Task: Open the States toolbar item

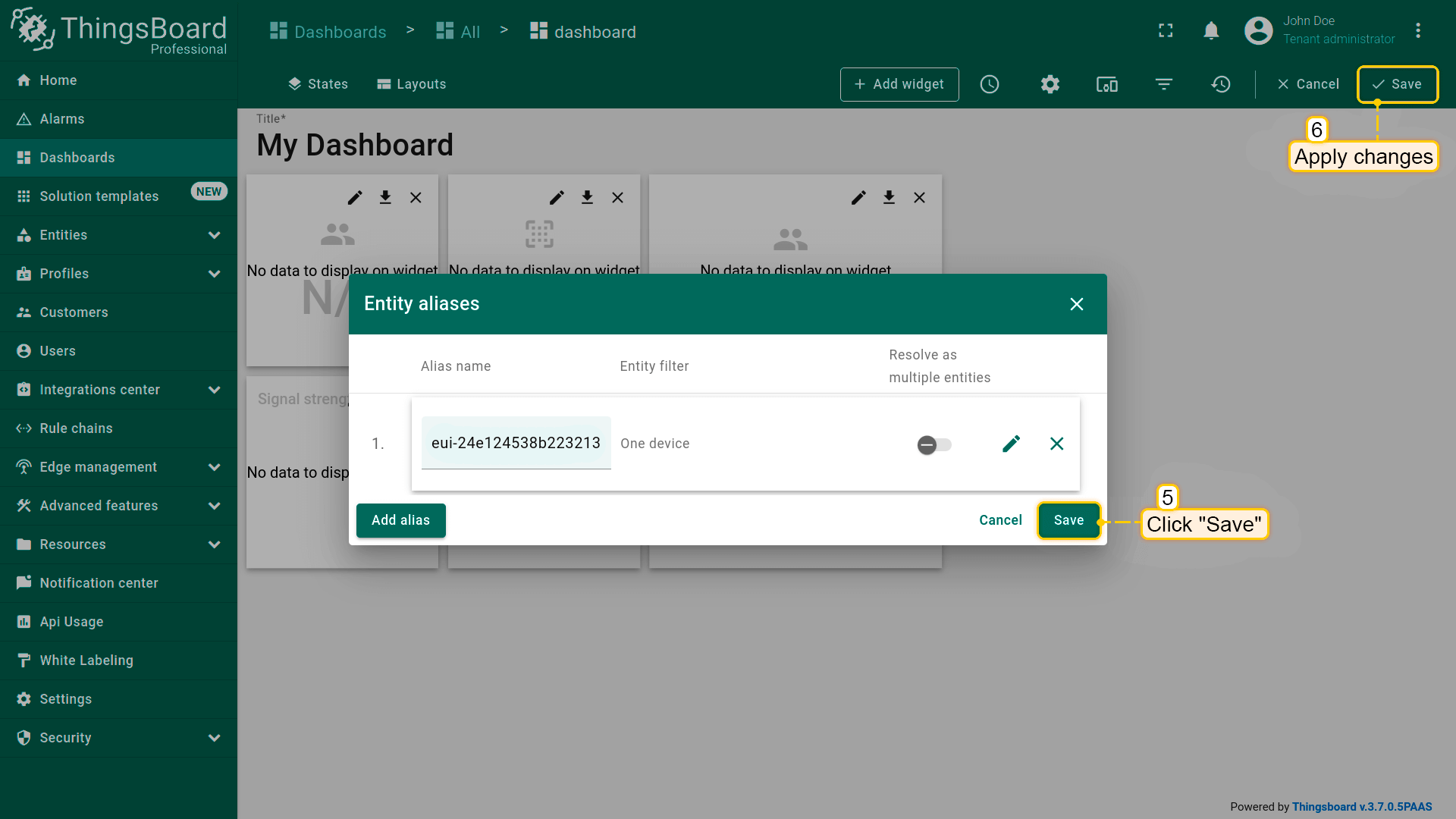Action: [318, 84]
